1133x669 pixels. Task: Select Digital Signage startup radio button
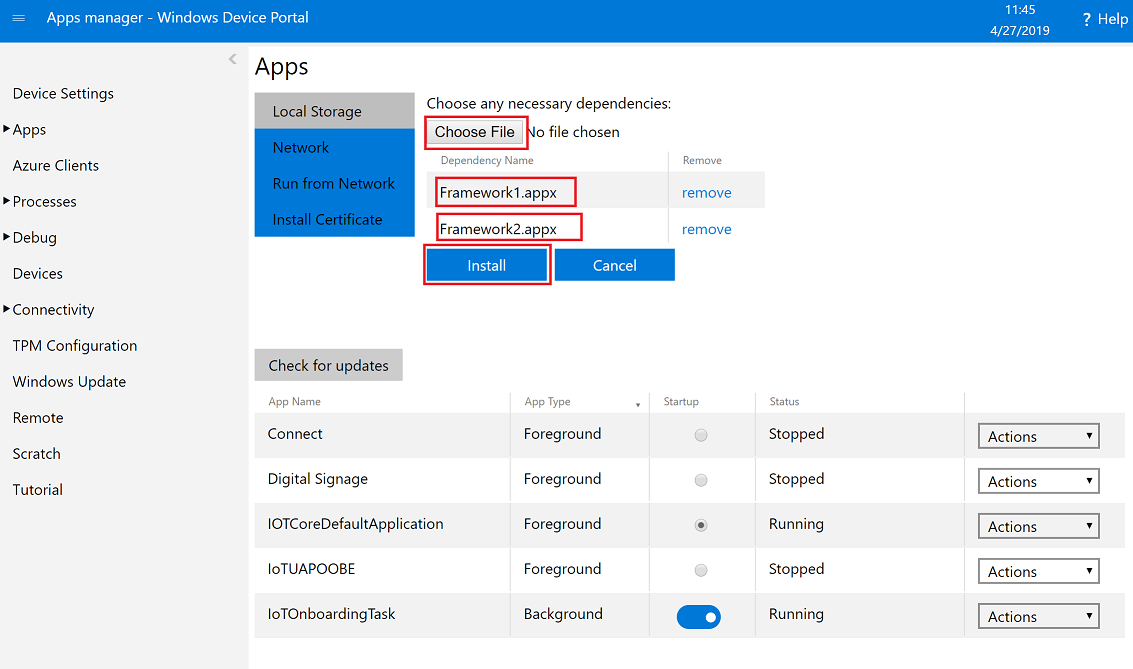point(701,480)
